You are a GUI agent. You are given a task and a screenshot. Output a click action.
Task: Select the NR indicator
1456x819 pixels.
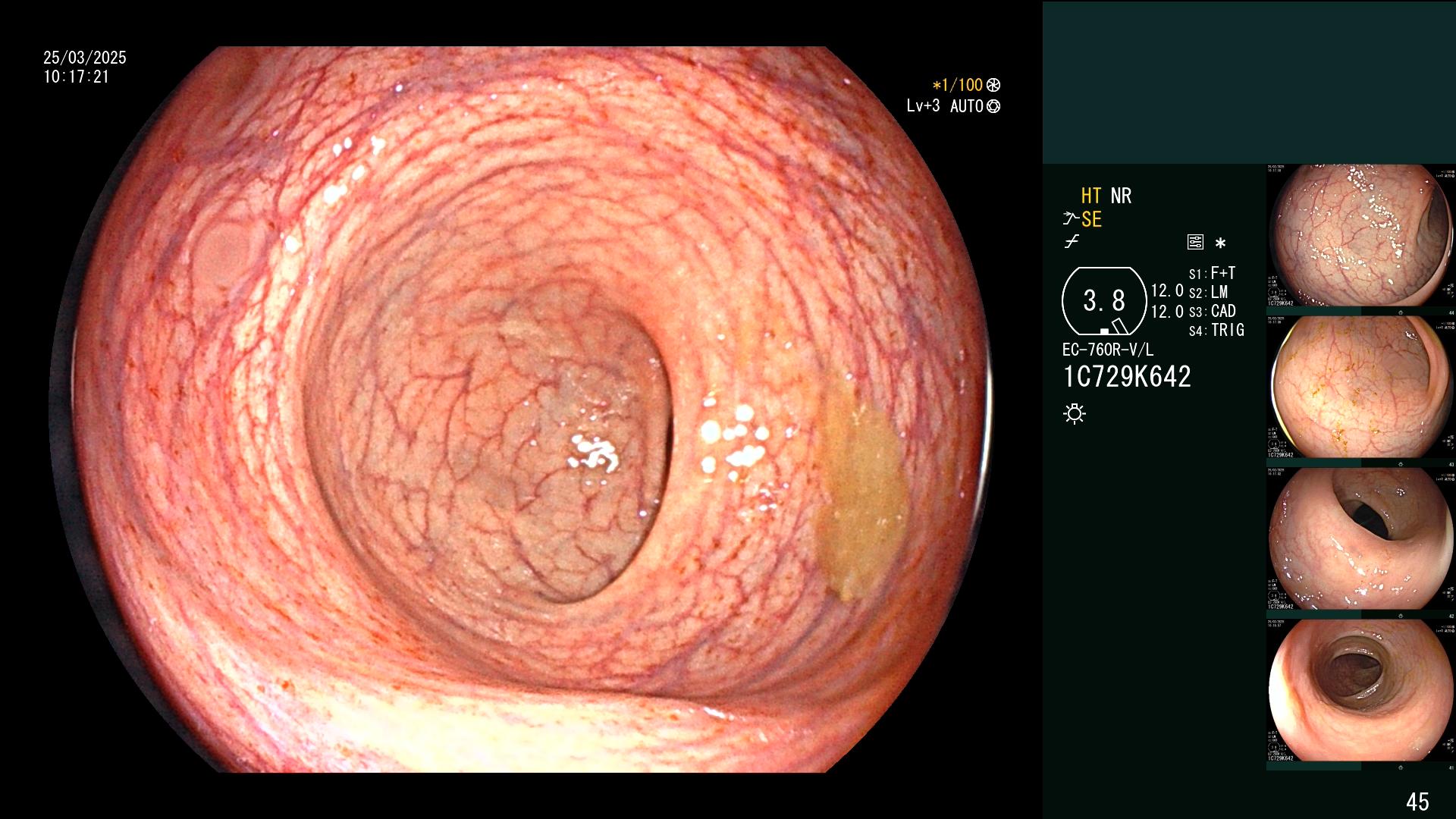[1121, 196]
